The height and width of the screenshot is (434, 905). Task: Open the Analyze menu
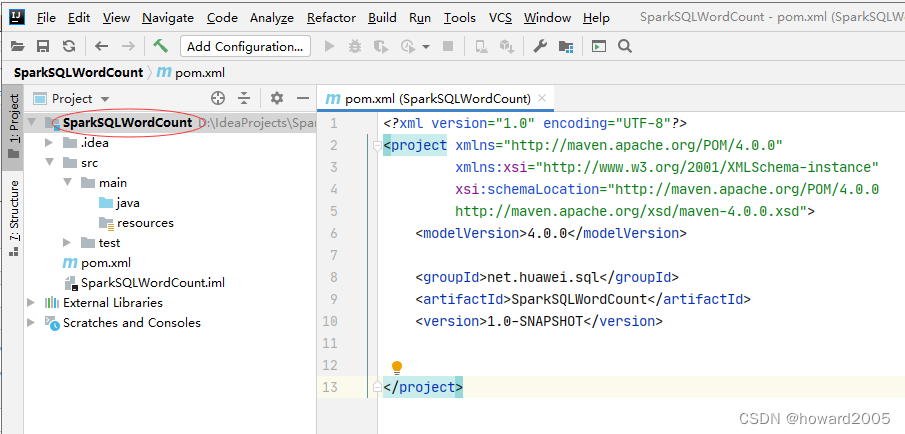[272, 18]
